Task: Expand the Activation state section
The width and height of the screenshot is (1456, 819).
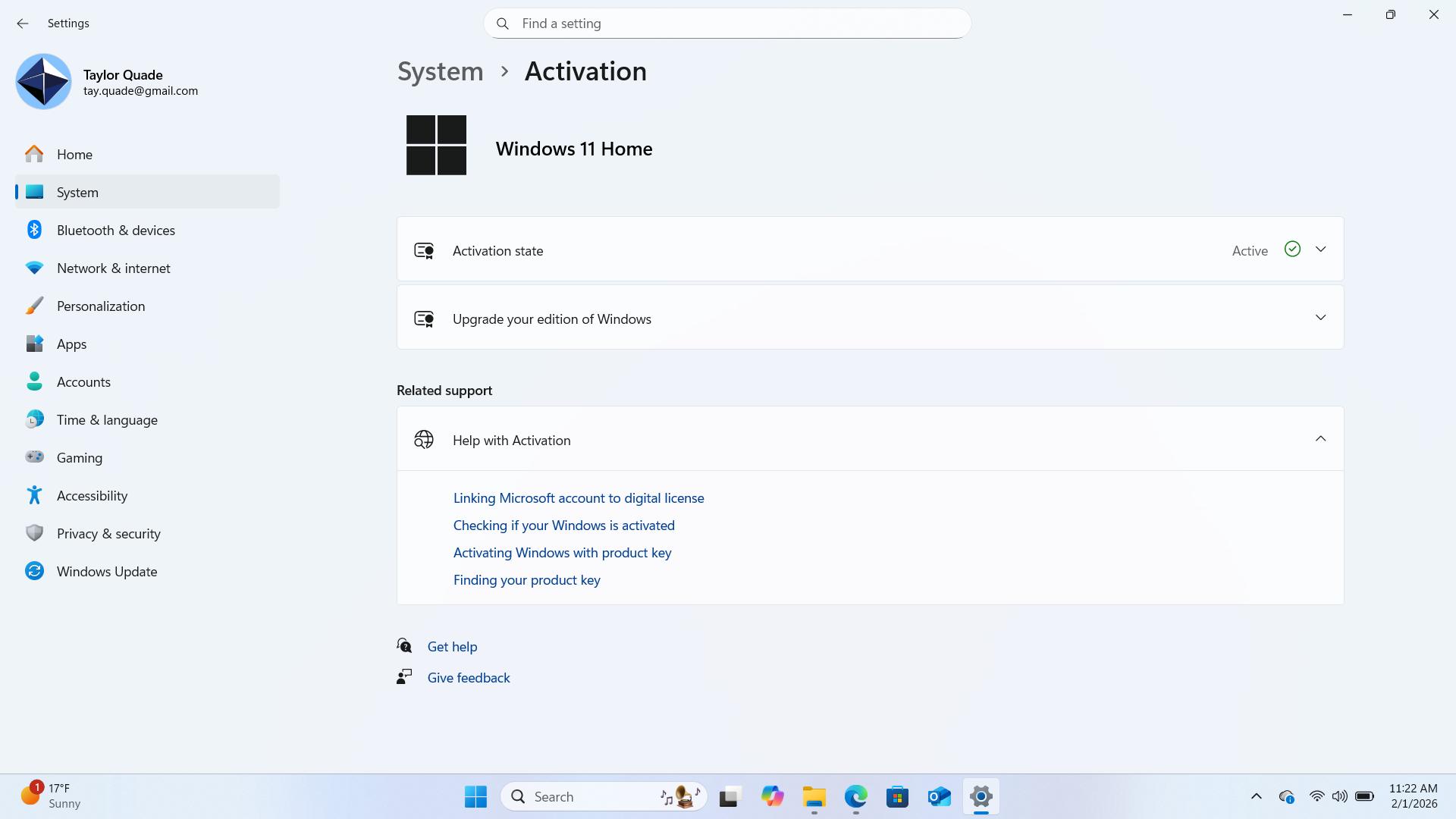Action: pyautogui.click(x=1320, y=249)
